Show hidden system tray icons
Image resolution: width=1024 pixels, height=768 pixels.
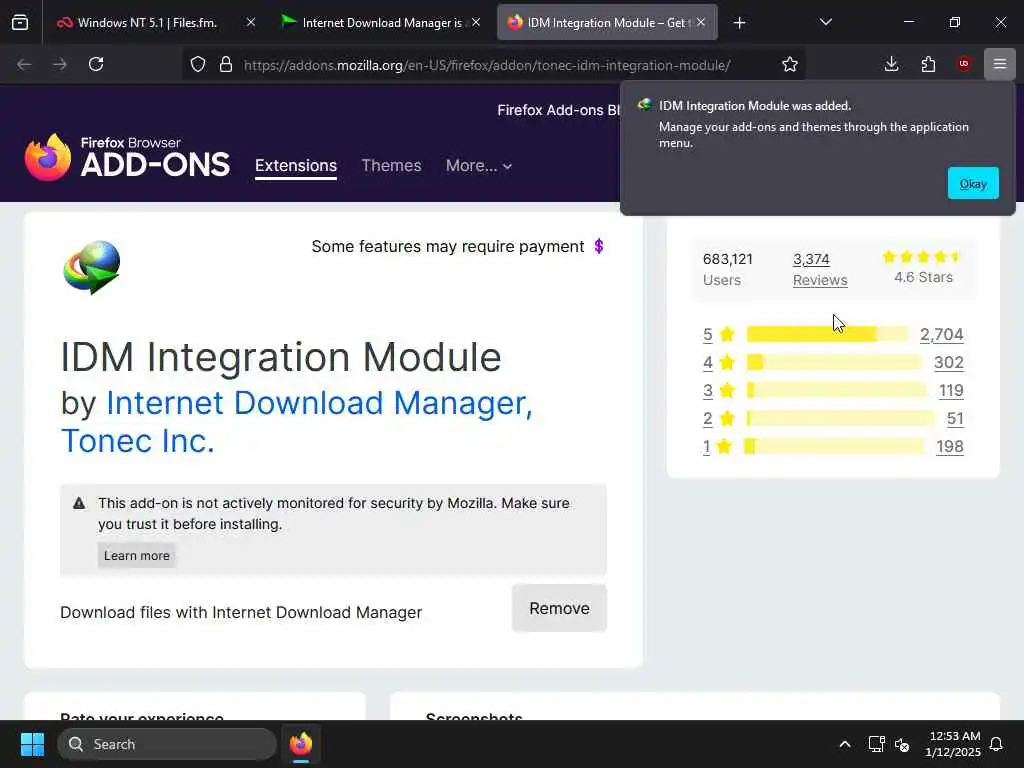pyautogui.click(x=844, y=744)
